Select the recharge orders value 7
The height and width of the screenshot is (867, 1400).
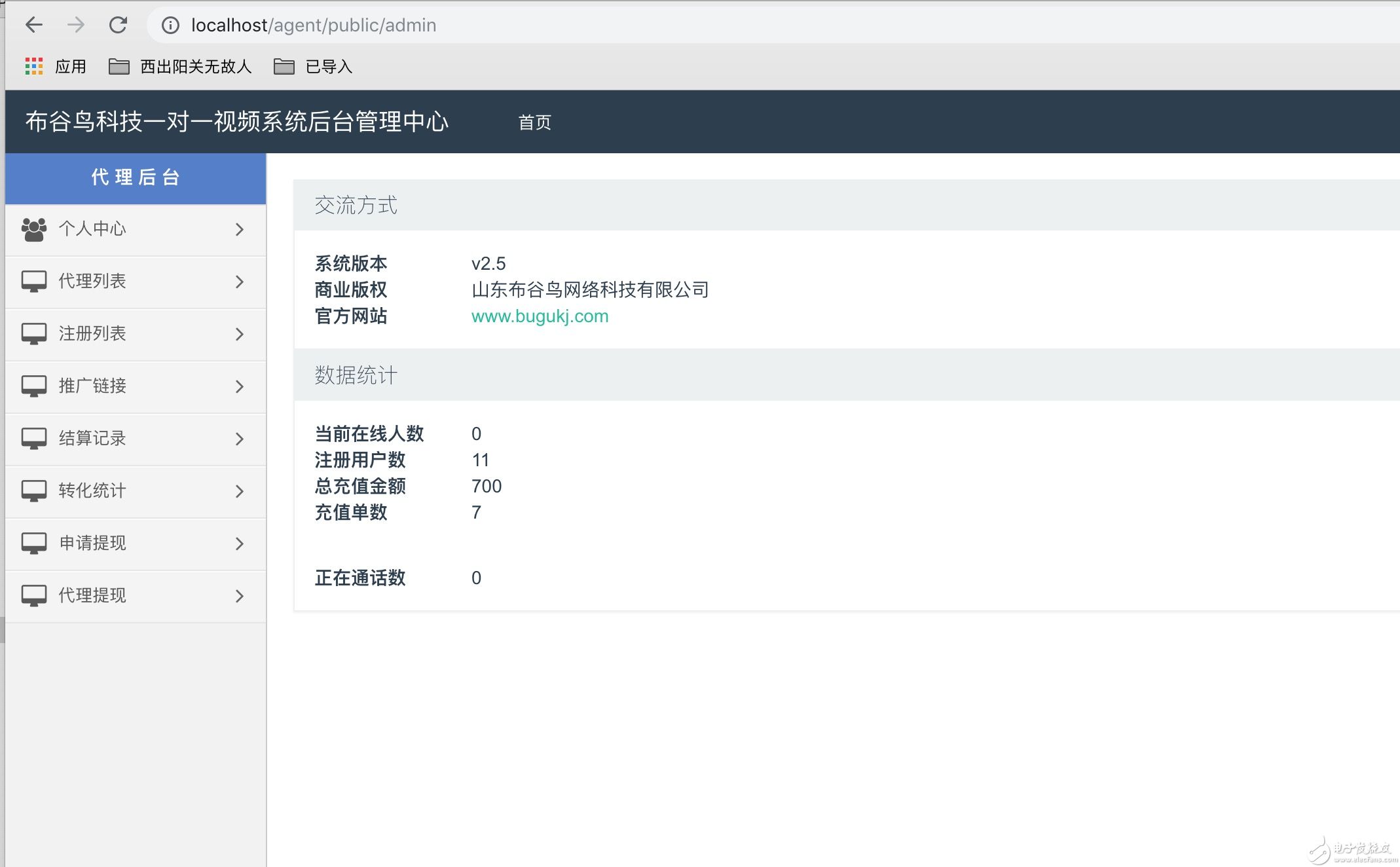[x=476, y=513]
